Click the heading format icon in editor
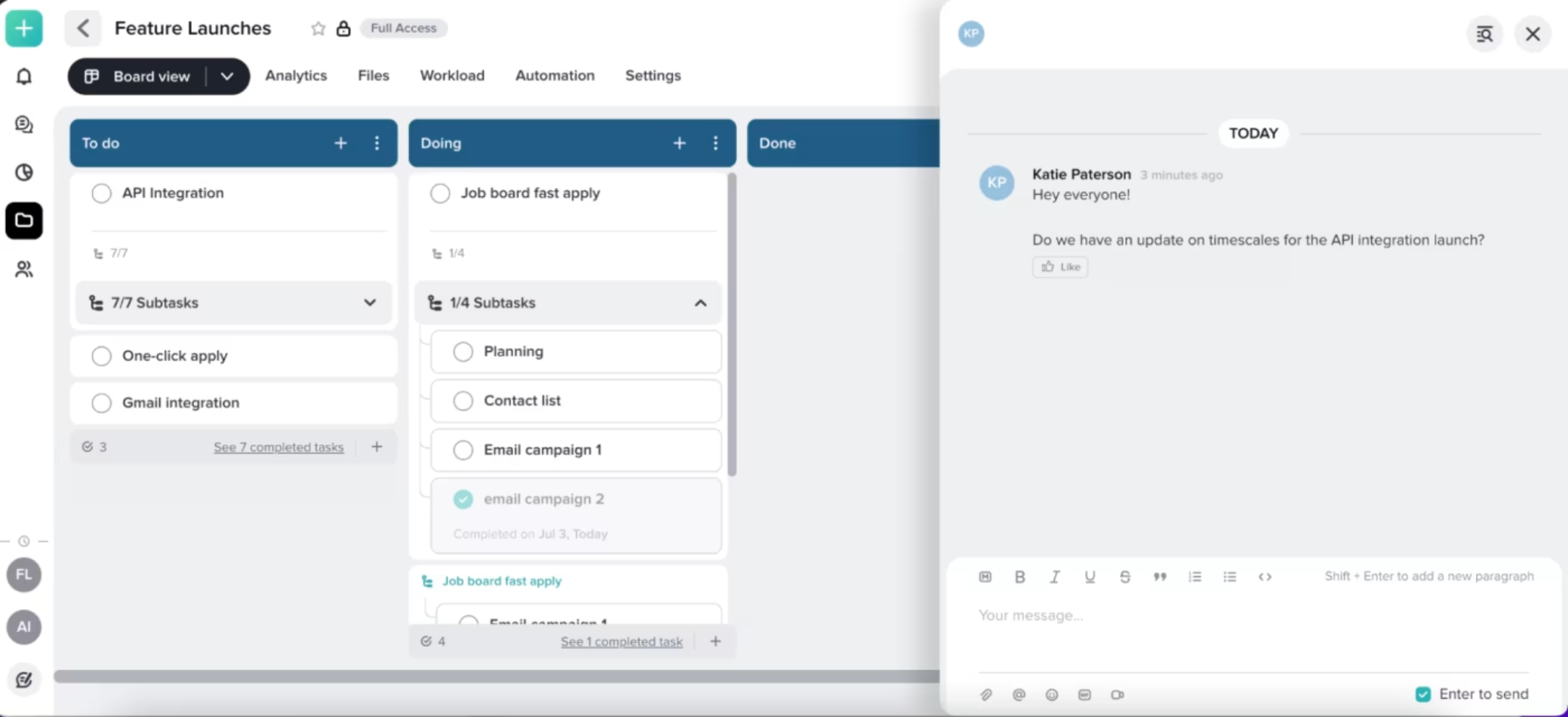This screenshot has height=717, width=1568. point(985,577)
